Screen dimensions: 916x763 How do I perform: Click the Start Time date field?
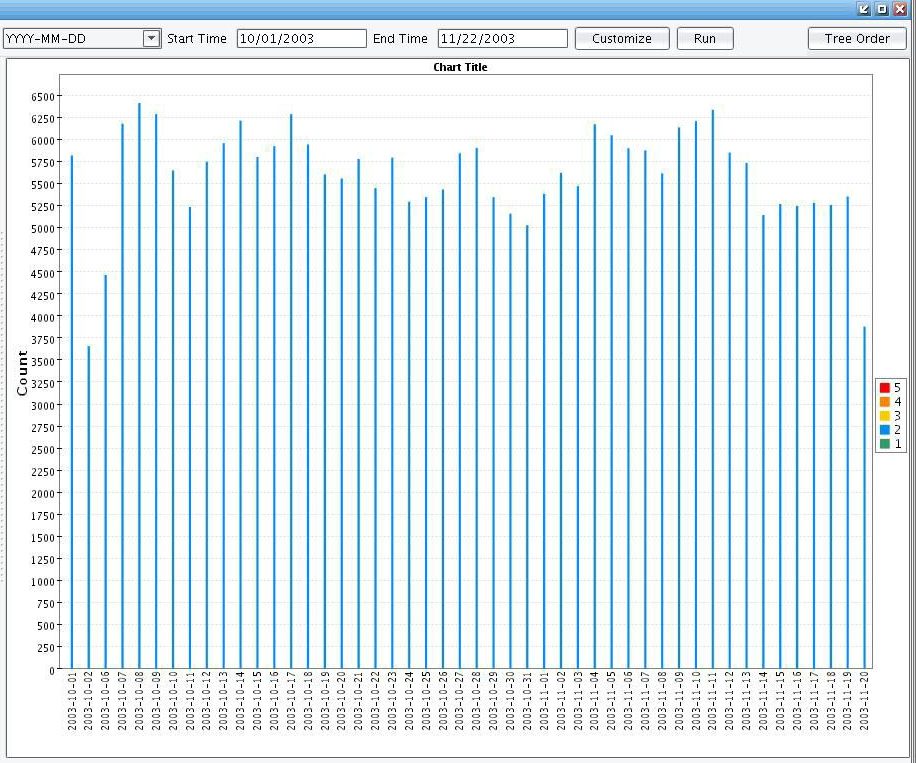(x=301, y=39)
